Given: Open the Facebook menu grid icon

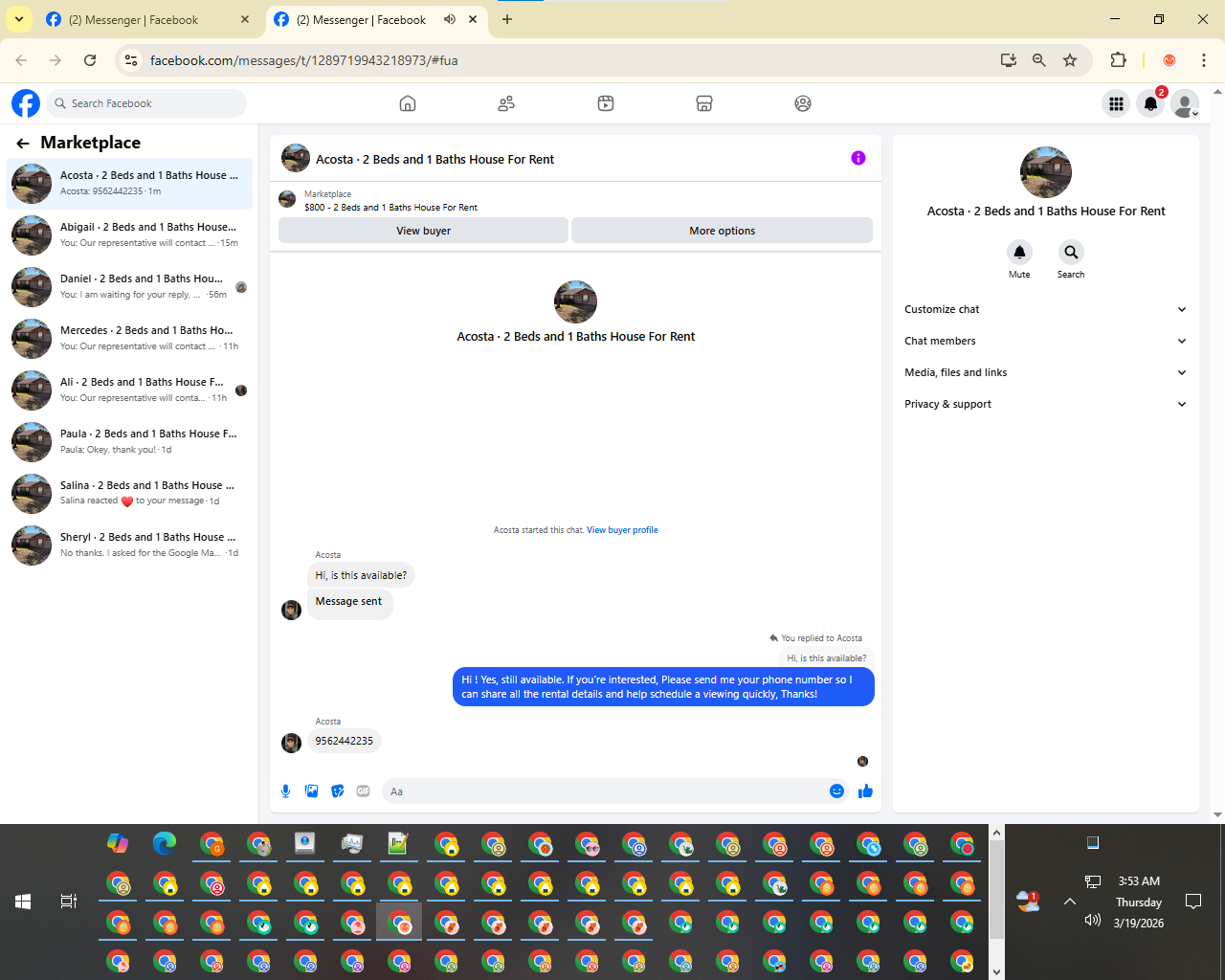Looking at the screenshot, I should coord(1116,103).
